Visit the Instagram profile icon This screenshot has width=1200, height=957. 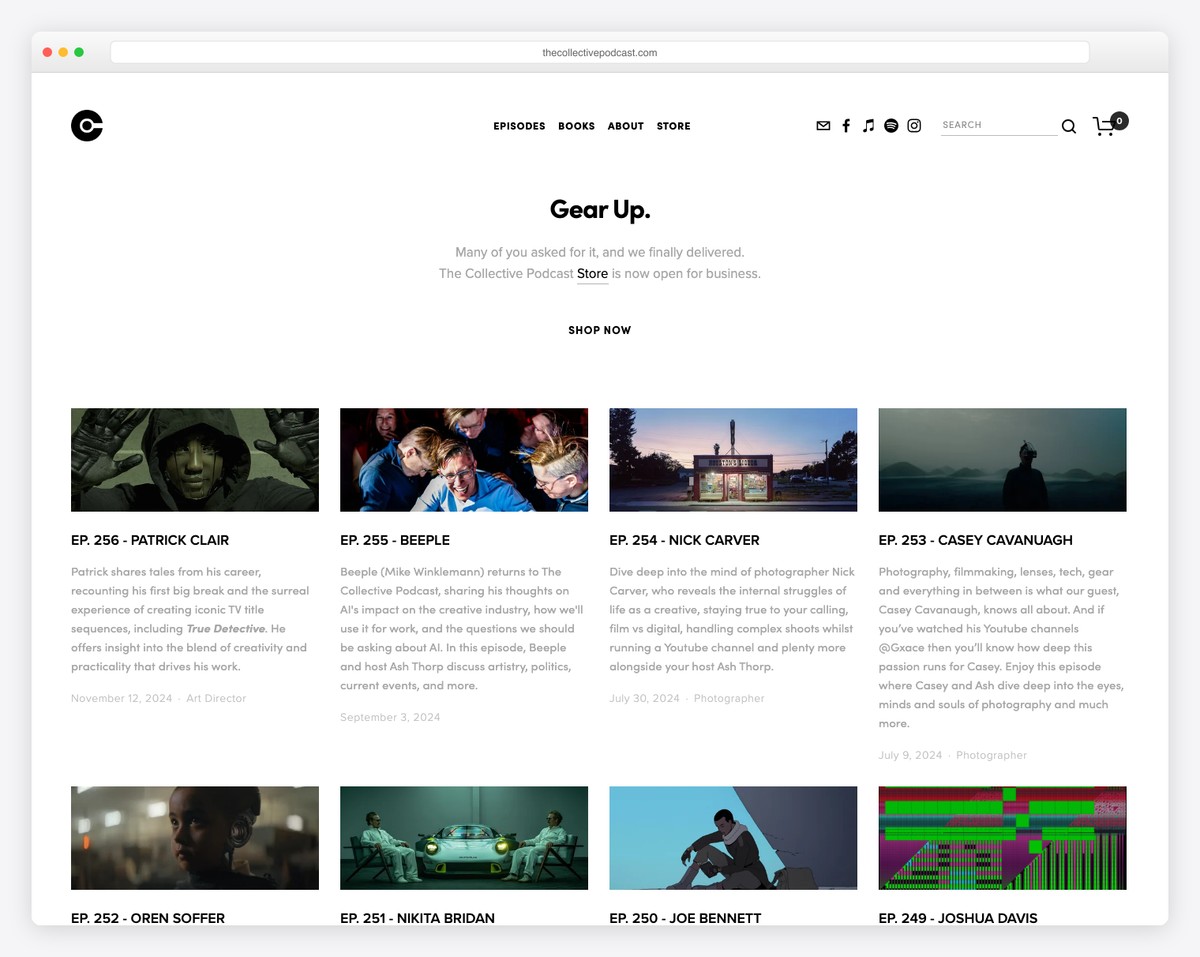point(914,125)
